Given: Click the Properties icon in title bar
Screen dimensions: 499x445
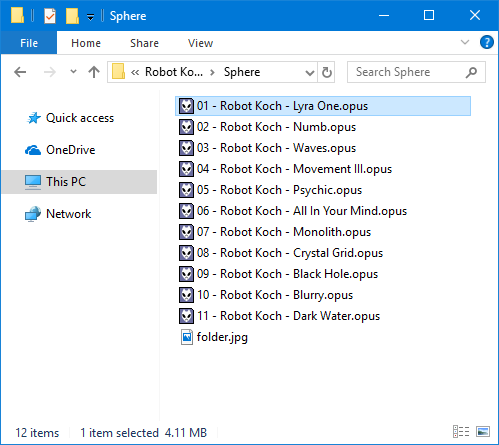Looking at the screenshot, I should point(50,16).
